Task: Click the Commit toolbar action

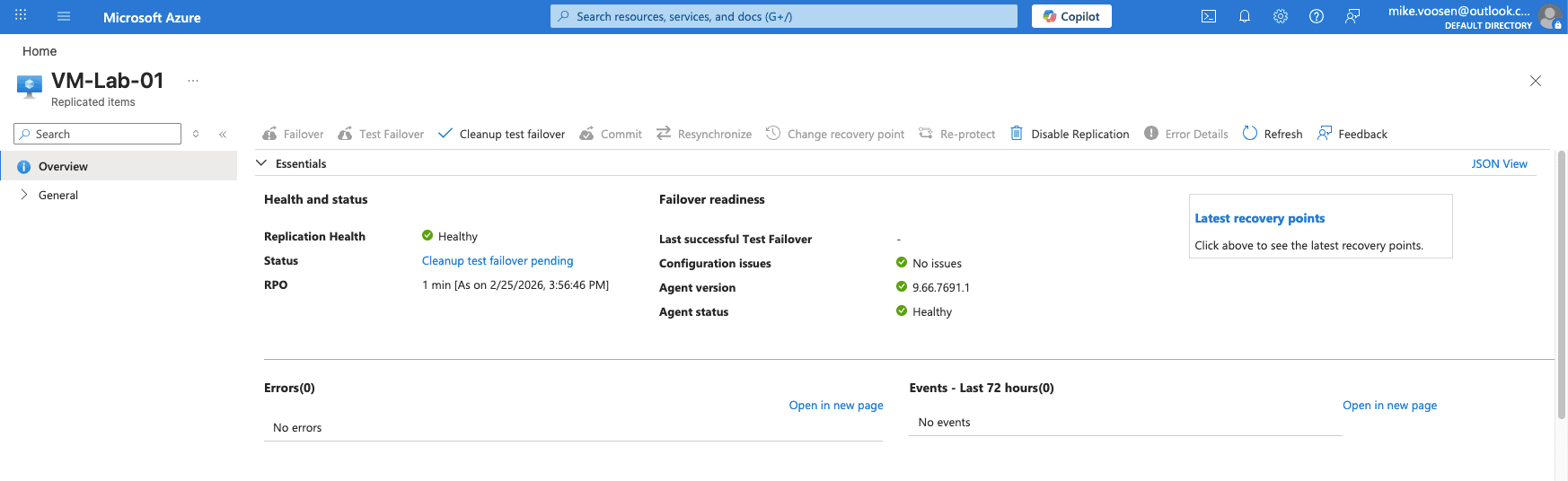Action: point(611,134)
